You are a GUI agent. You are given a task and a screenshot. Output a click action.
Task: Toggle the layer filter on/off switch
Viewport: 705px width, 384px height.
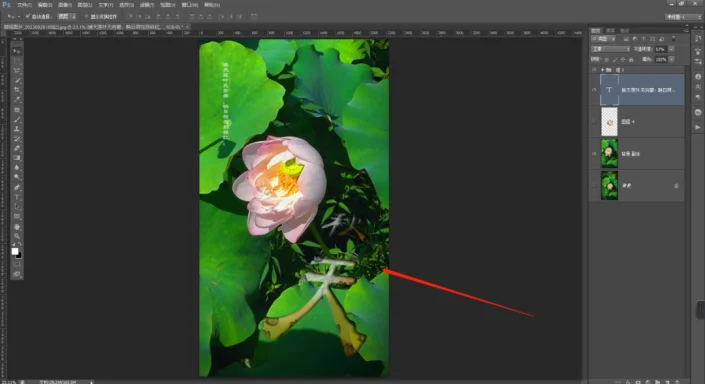(673, 39)
